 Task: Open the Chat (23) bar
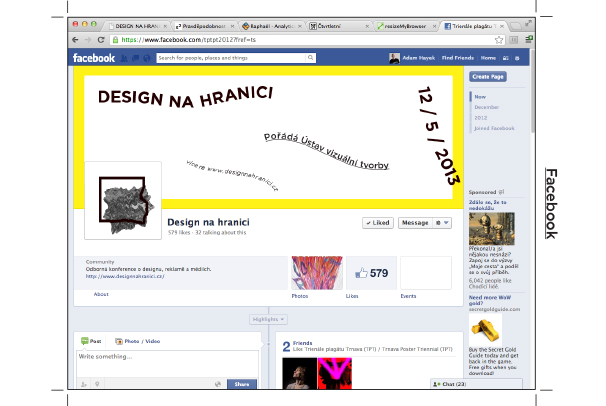point(449,384)
